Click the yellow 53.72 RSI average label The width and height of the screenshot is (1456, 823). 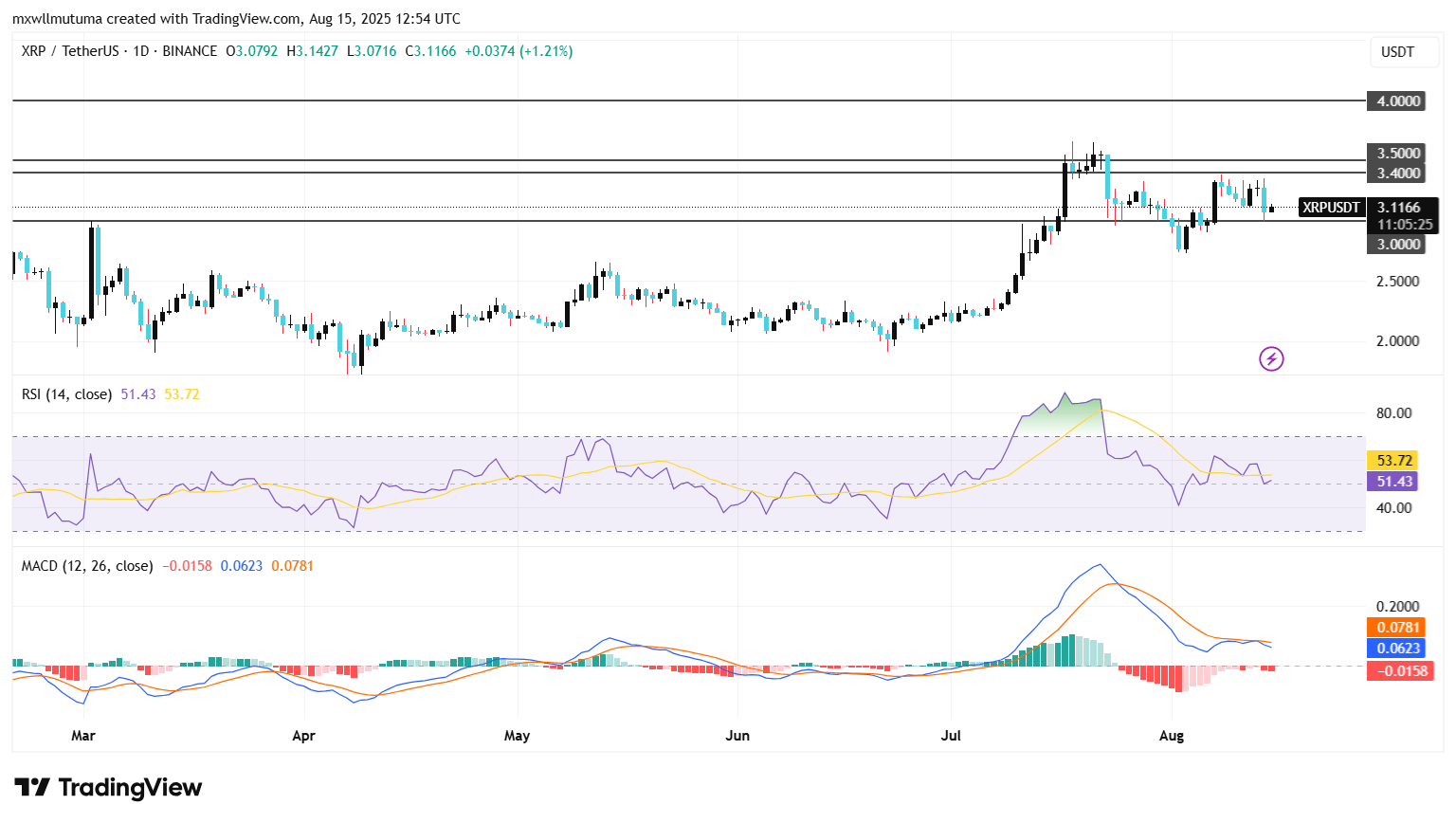[1392, 461]
